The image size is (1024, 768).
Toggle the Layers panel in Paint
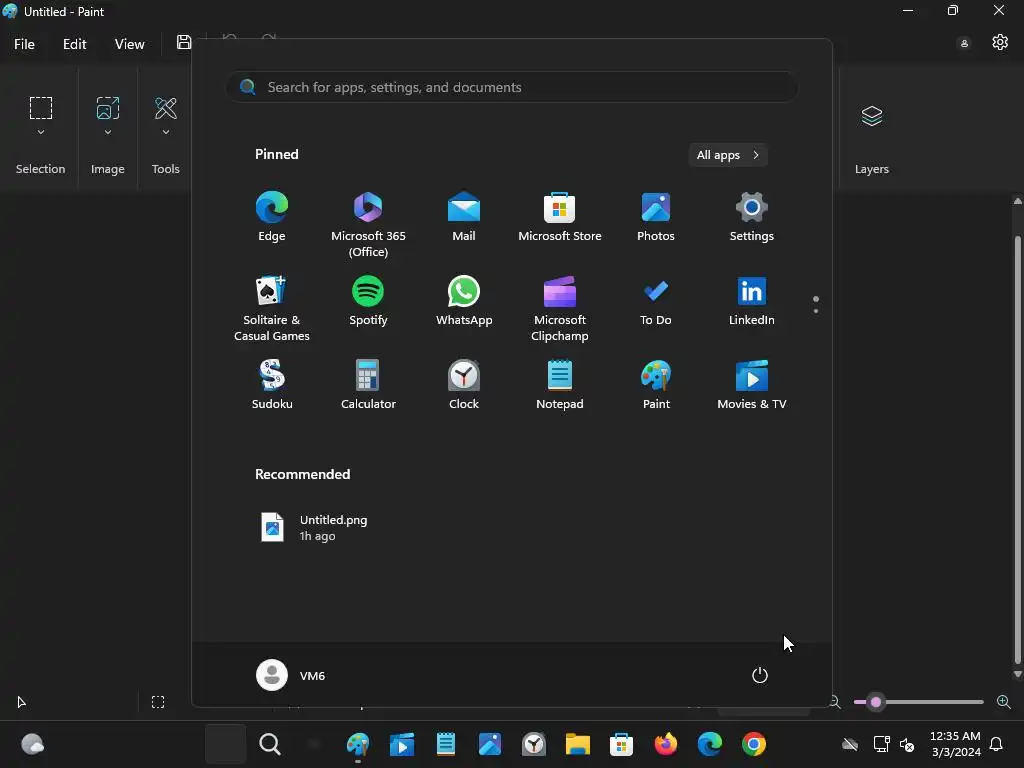pyautogui.click(x=872, y=116)
